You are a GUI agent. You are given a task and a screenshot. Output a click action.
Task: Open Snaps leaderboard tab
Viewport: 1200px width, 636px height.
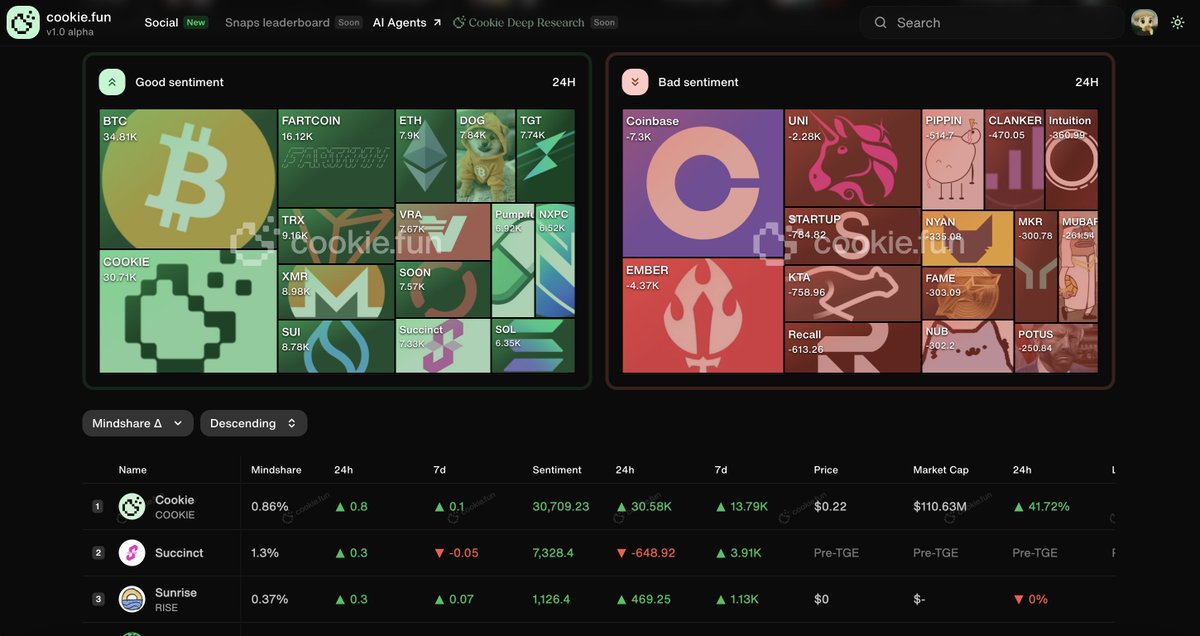coord(277,22)
